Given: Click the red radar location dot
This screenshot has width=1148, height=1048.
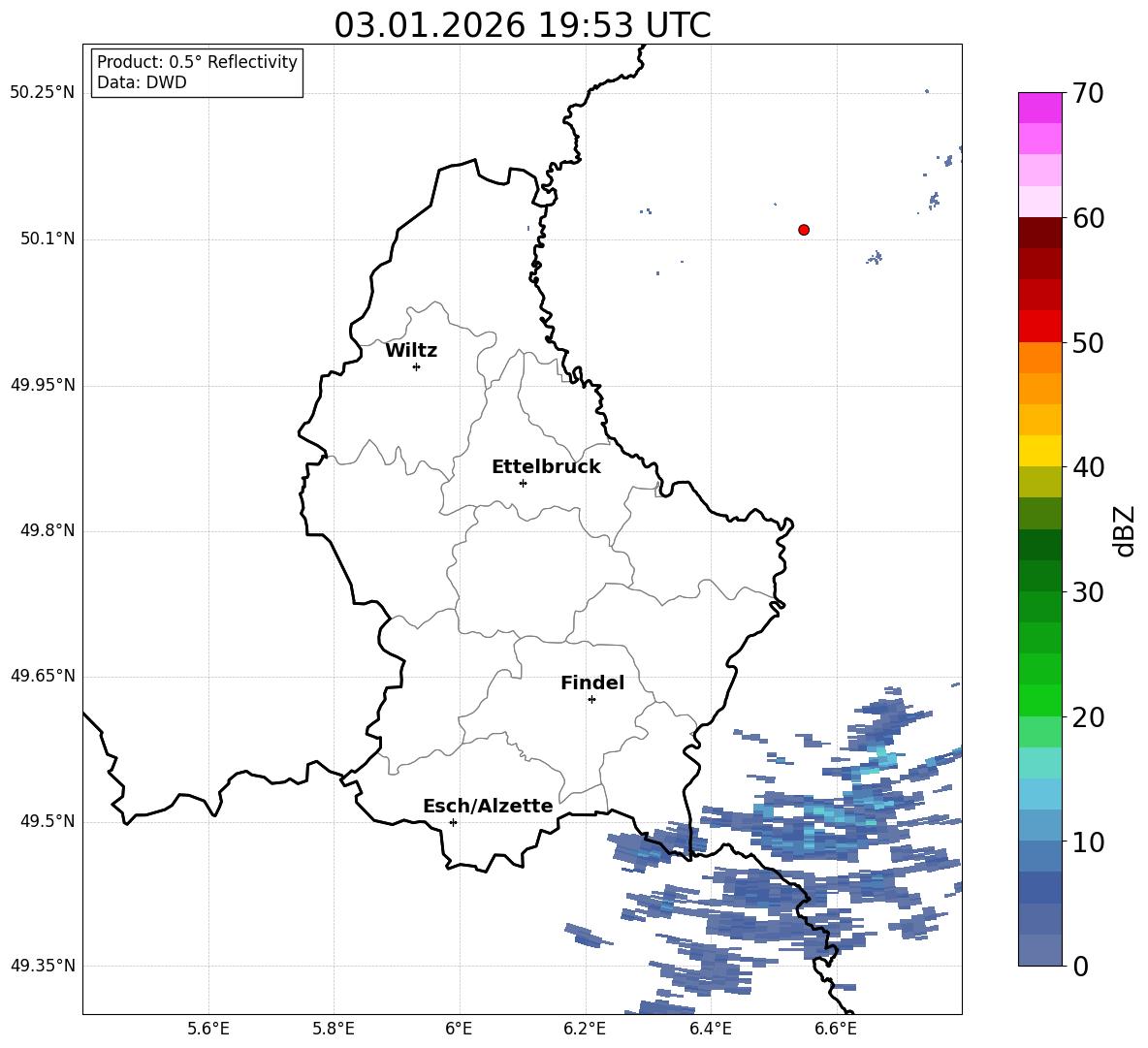Looking at the screenshot, I should (x=803, y=230).
